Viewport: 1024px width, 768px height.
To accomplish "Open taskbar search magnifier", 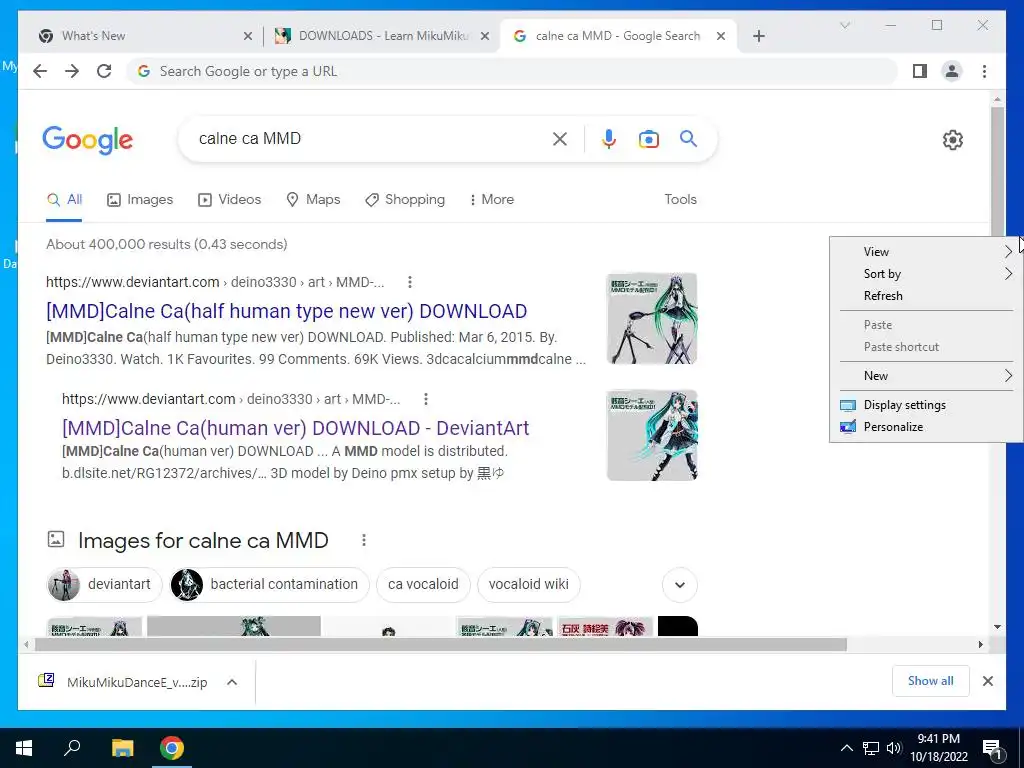I will pos(72,748).
